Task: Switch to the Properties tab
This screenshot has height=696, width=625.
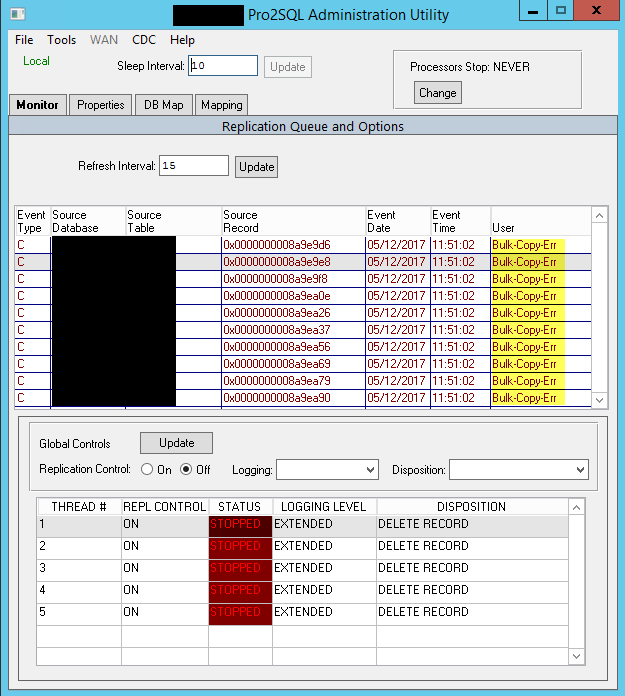Action: point(101,105)
